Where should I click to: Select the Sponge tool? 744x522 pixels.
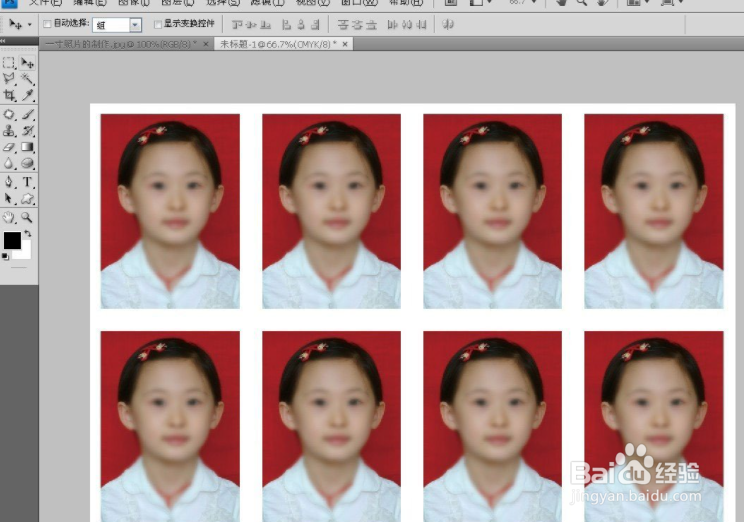[28, 163]
